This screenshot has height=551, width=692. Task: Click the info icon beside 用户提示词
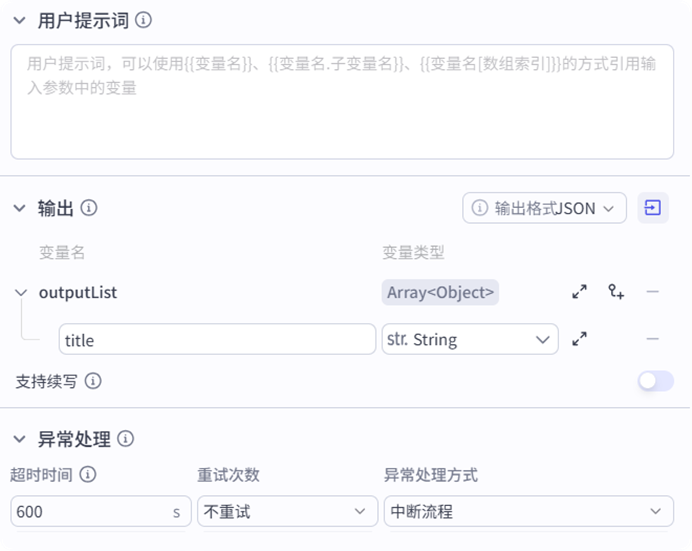(x=143, y=20)
